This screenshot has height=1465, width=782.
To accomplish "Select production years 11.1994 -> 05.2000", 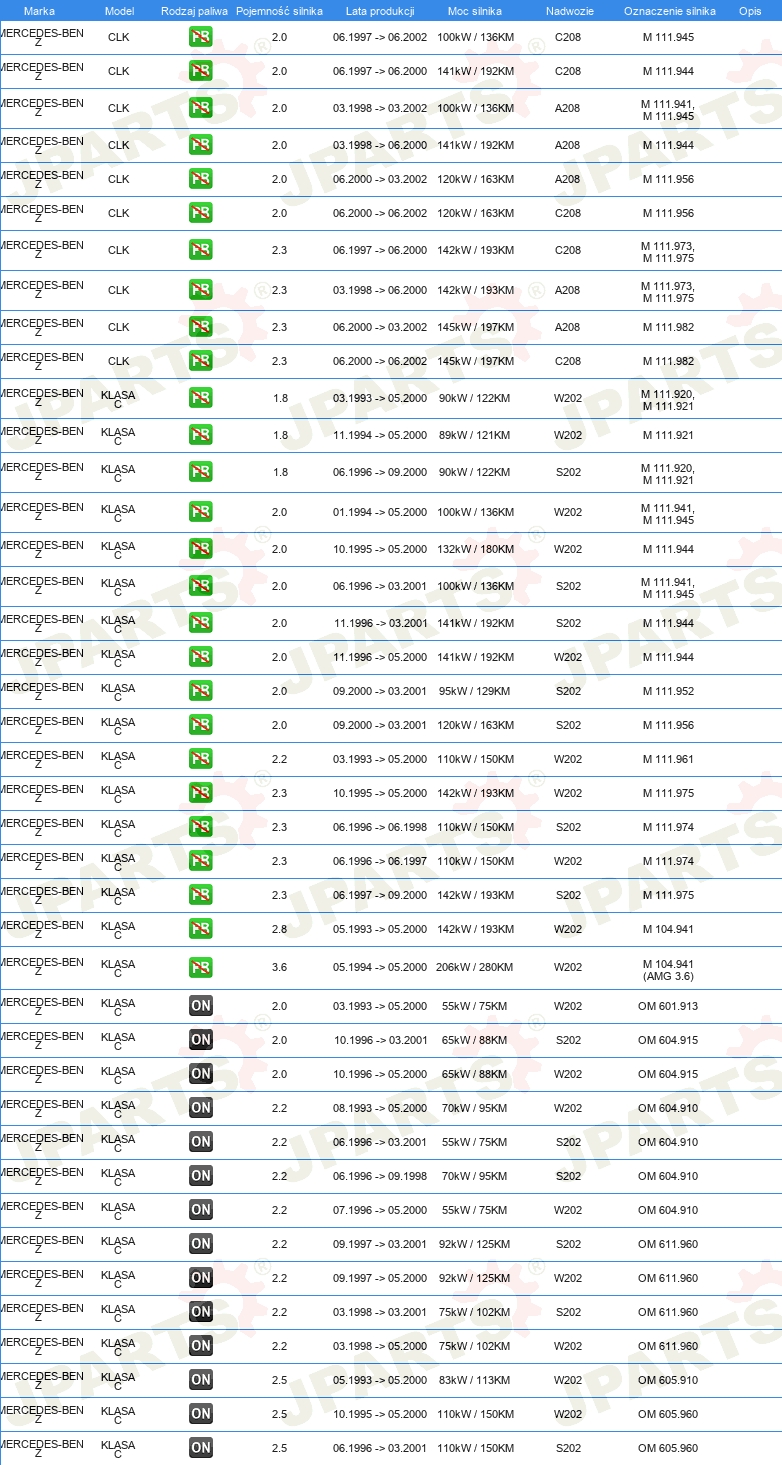I will pyautogui.click(x=380, y=435).
